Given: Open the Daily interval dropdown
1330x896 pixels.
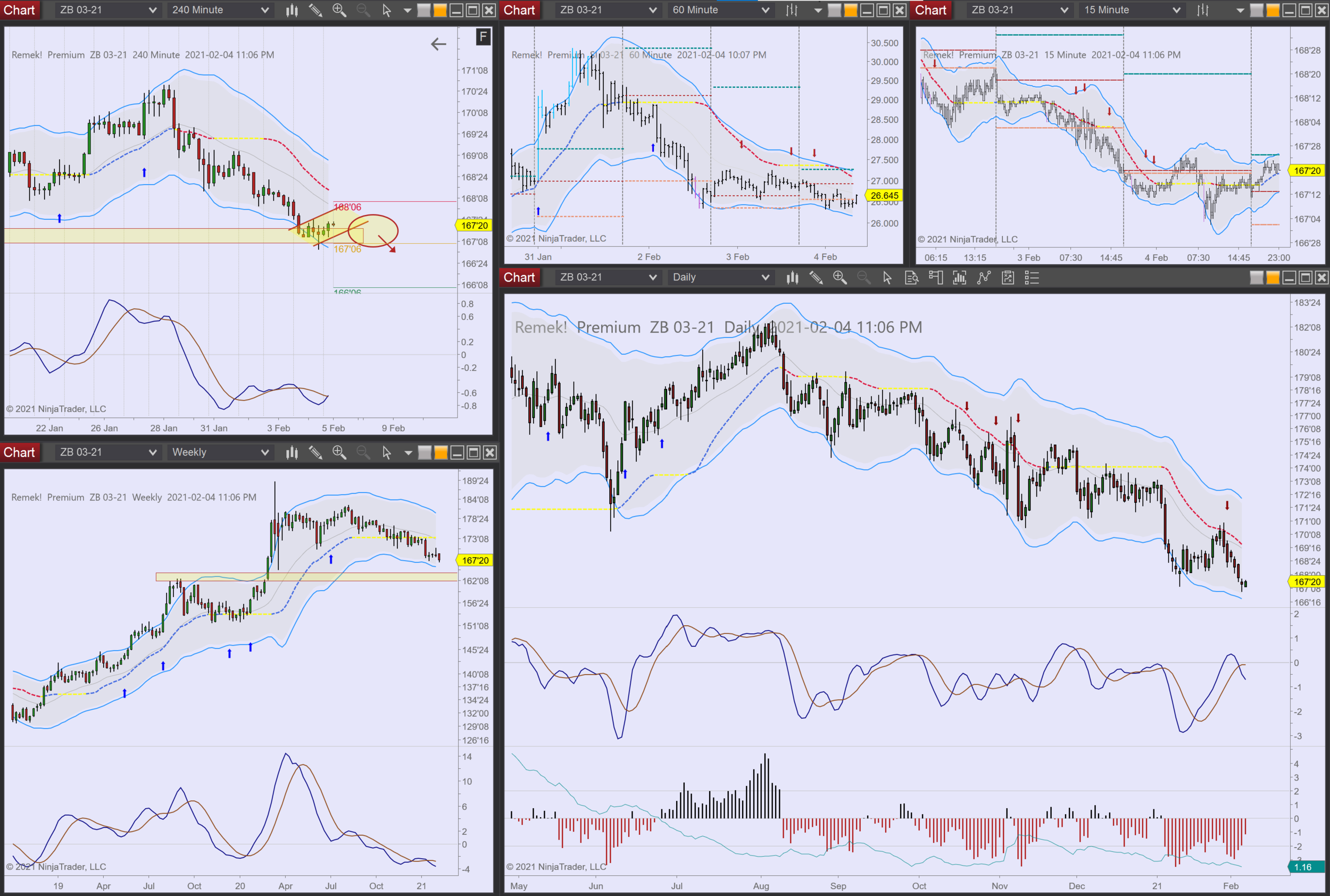Looking at the screenshot, I should [720, 278].
